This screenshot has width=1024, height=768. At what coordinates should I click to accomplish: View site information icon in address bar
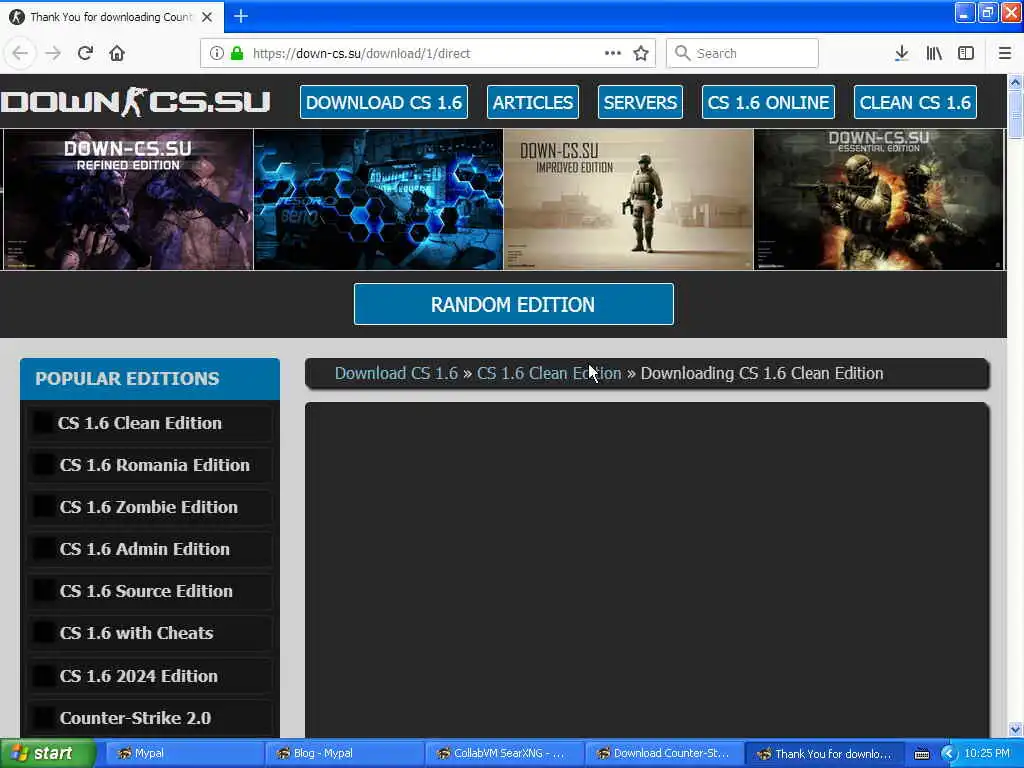click(x=217, y=54)
